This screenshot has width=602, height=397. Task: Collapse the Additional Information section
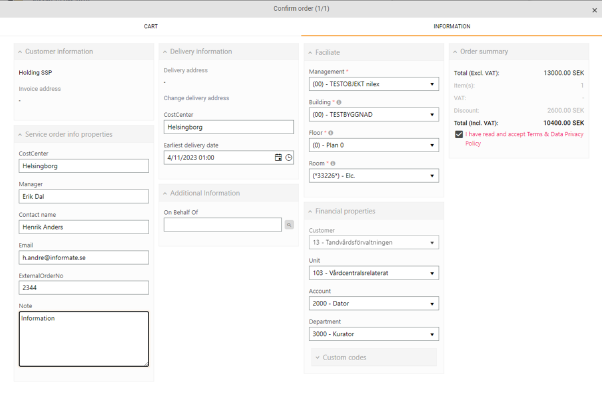[x=228, y=193]
